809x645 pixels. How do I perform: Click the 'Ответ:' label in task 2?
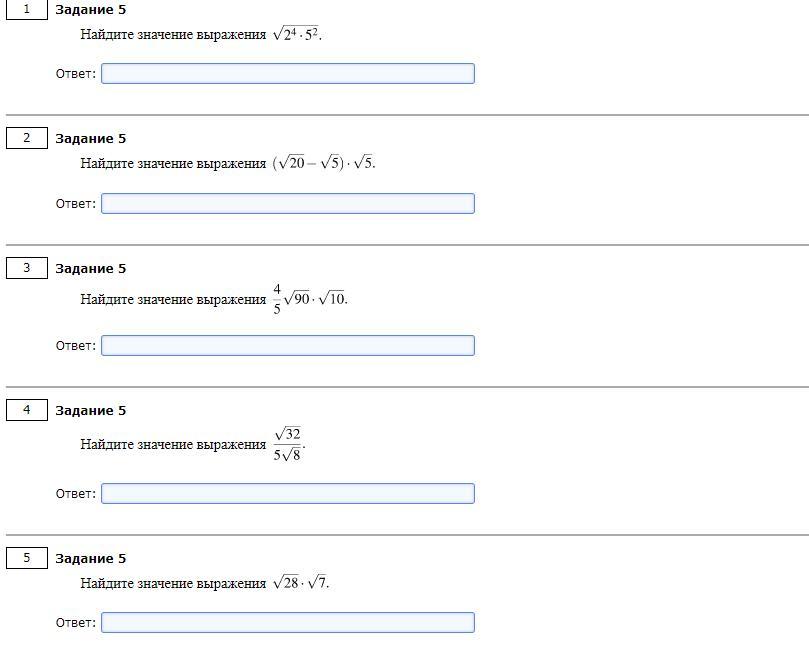pyautogui.click(x=76, y=204)
